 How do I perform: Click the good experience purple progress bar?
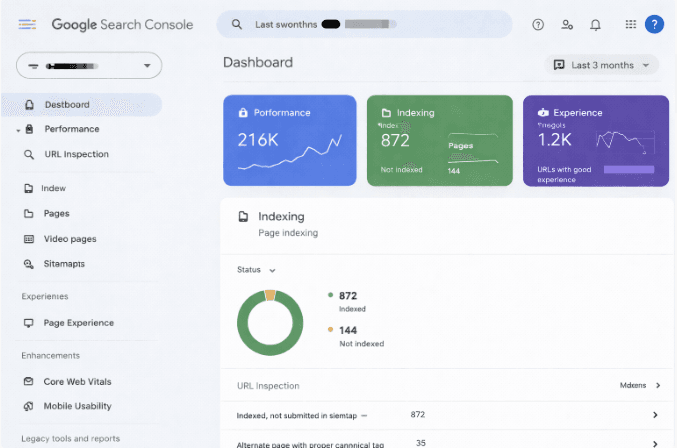[629, 170]
